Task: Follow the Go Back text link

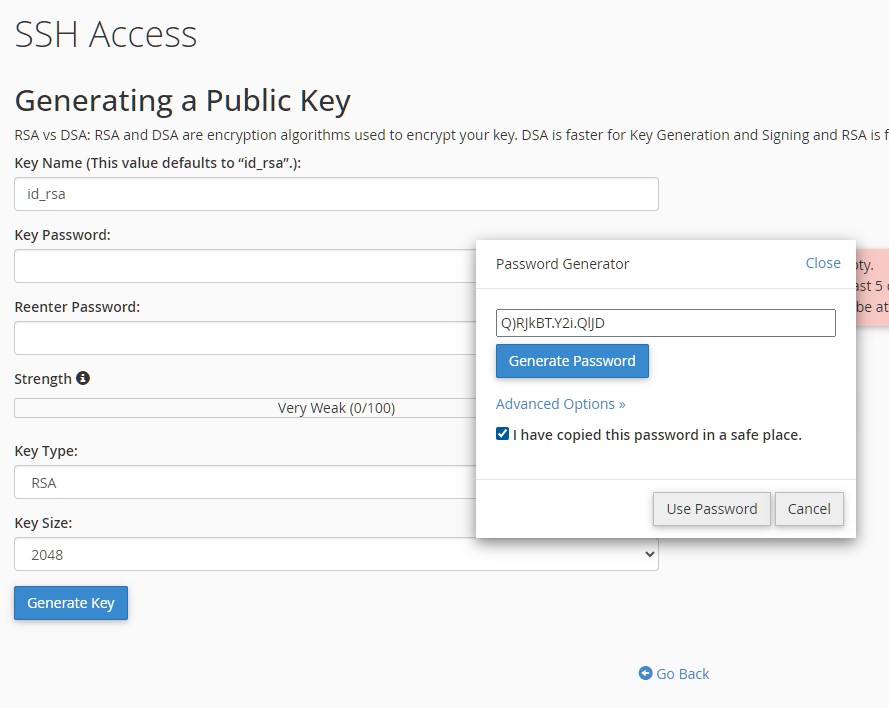Action: coord(683,674)
